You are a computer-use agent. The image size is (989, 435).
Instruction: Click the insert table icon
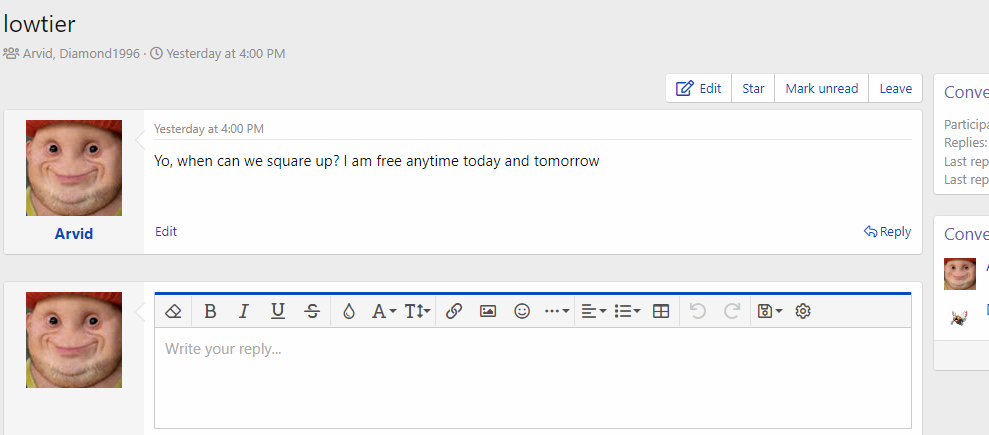661,311
